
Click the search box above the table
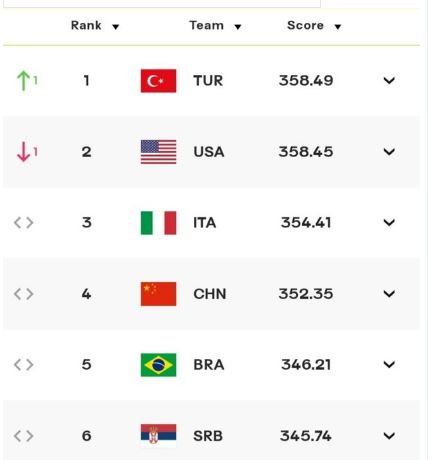click(162, 4)
